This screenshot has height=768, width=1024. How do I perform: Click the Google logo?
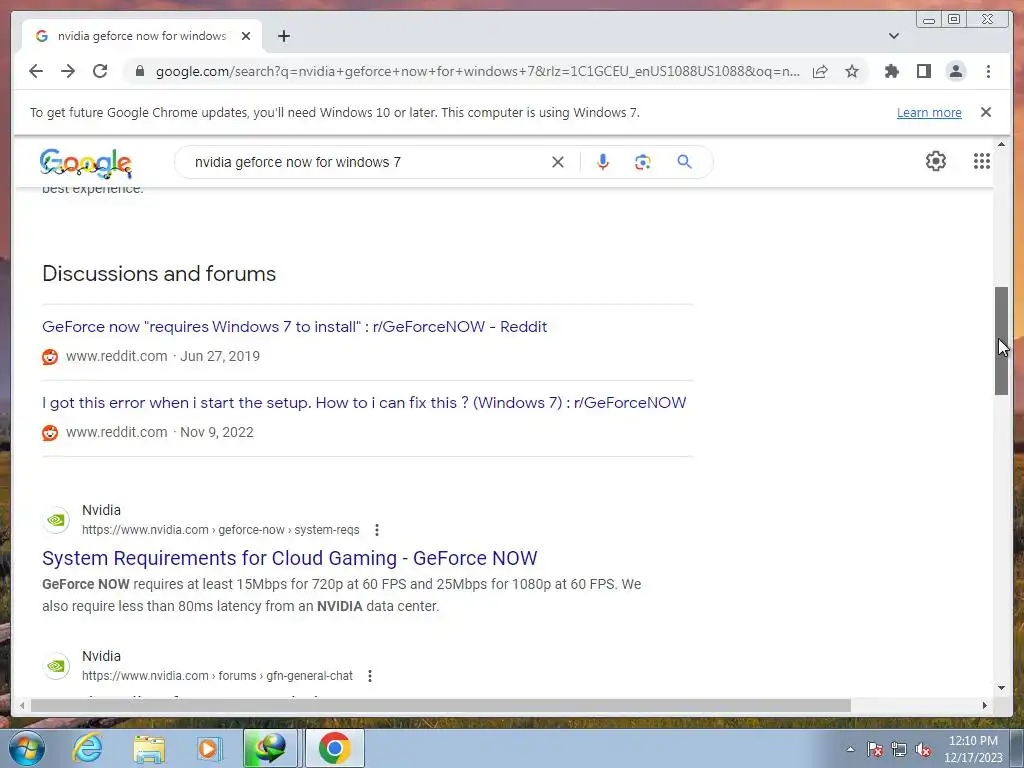click(86, 163)
